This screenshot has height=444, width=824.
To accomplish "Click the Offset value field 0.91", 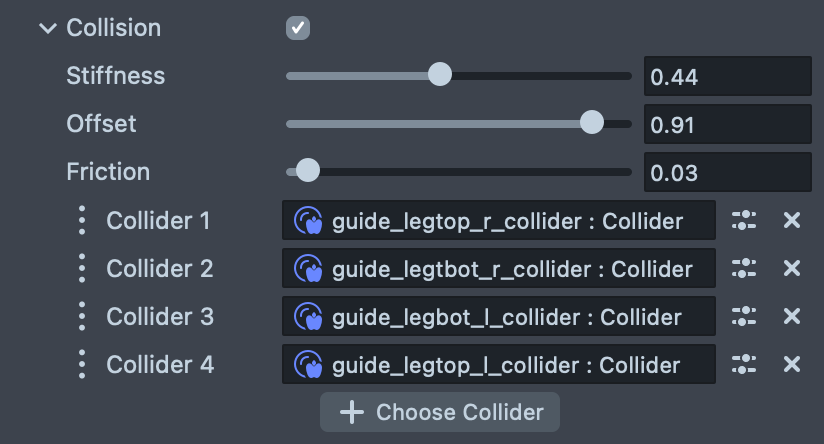I will (x=727, y=125).
